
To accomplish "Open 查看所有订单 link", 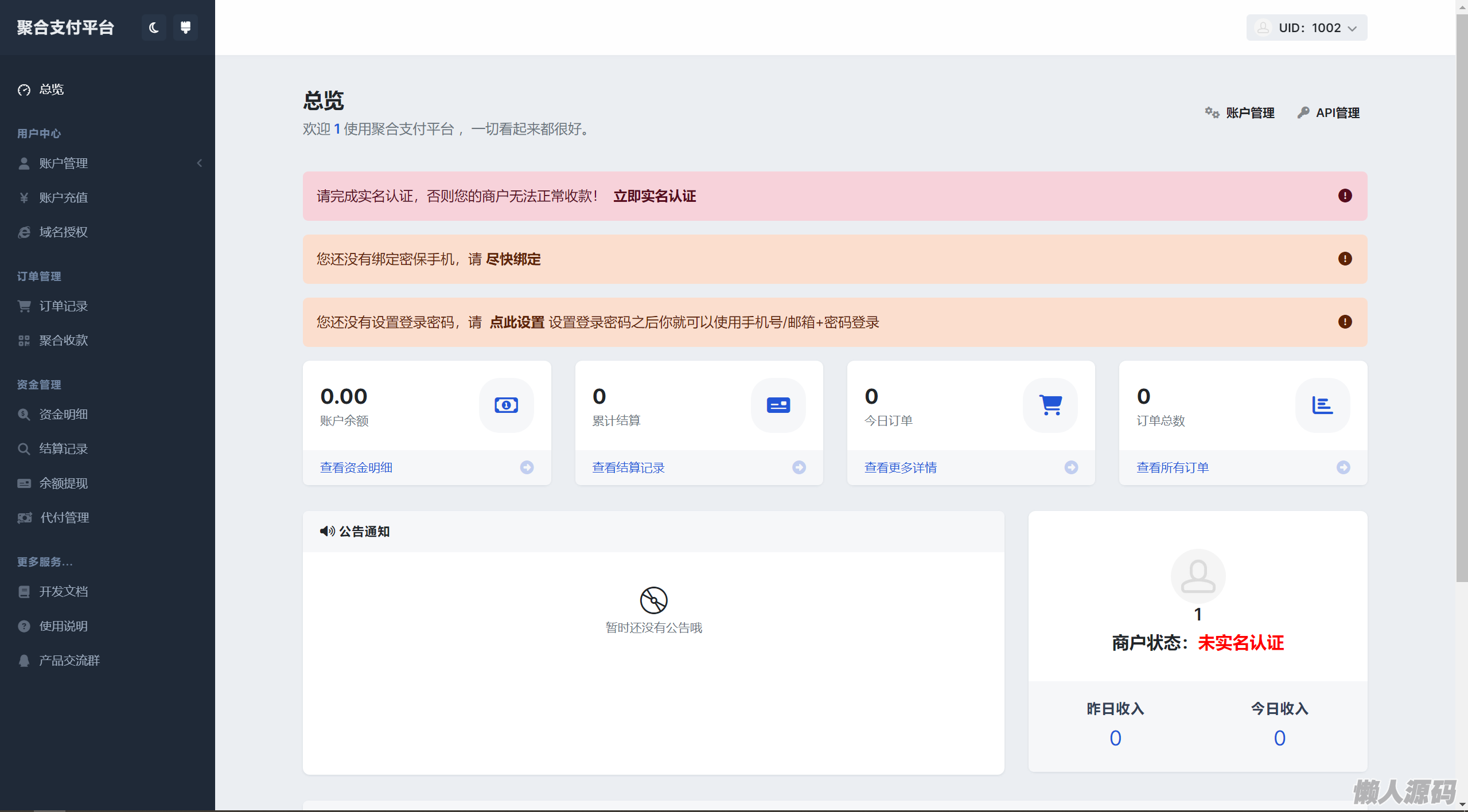I will click(x=1172, y=468).
